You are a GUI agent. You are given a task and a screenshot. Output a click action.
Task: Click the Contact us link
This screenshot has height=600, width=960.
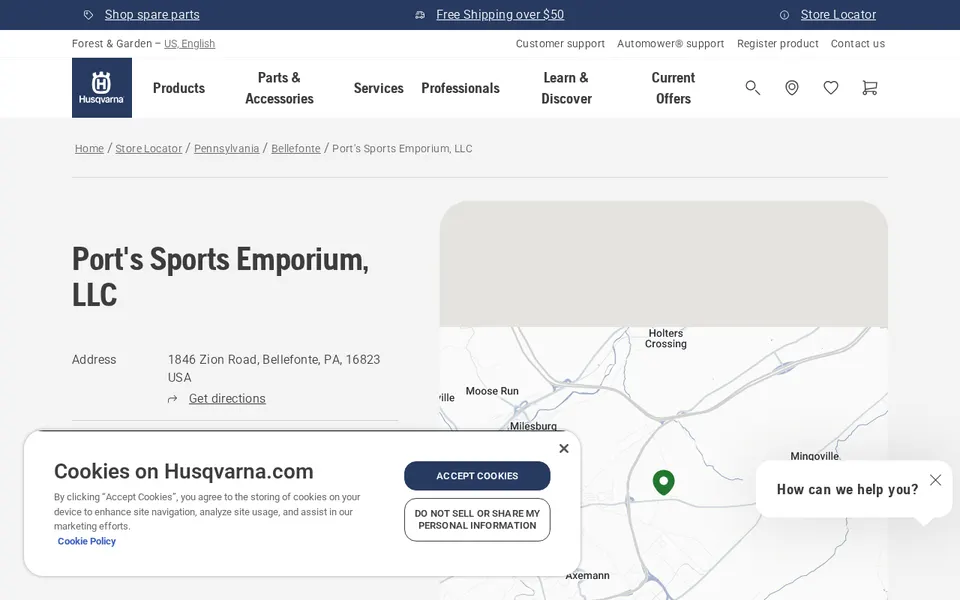pos(858,43)
